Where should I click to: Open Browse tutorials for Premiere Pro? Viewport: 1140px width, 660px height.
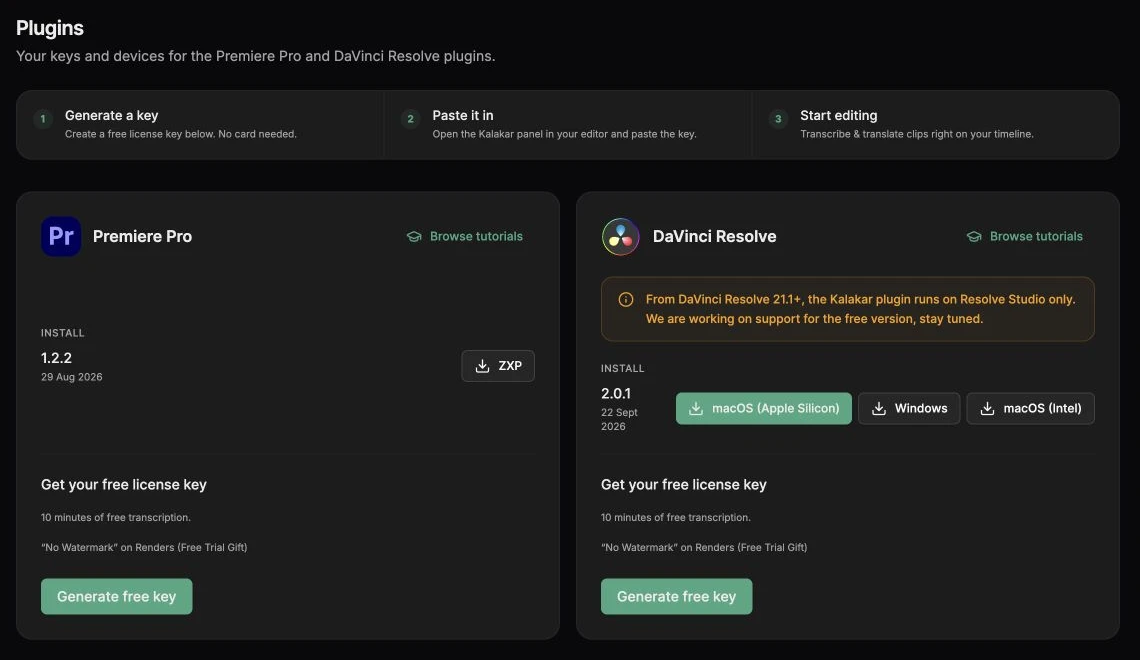pos(465,236)
